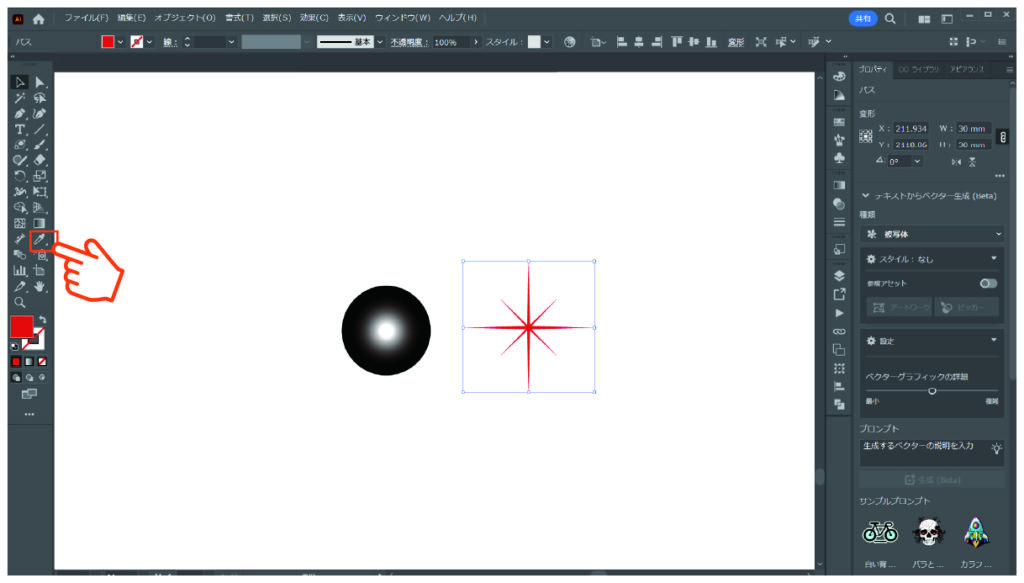Screen dimensions: 1024x583
Task: Swap fill and stroke colors
Action: [42, 320]
